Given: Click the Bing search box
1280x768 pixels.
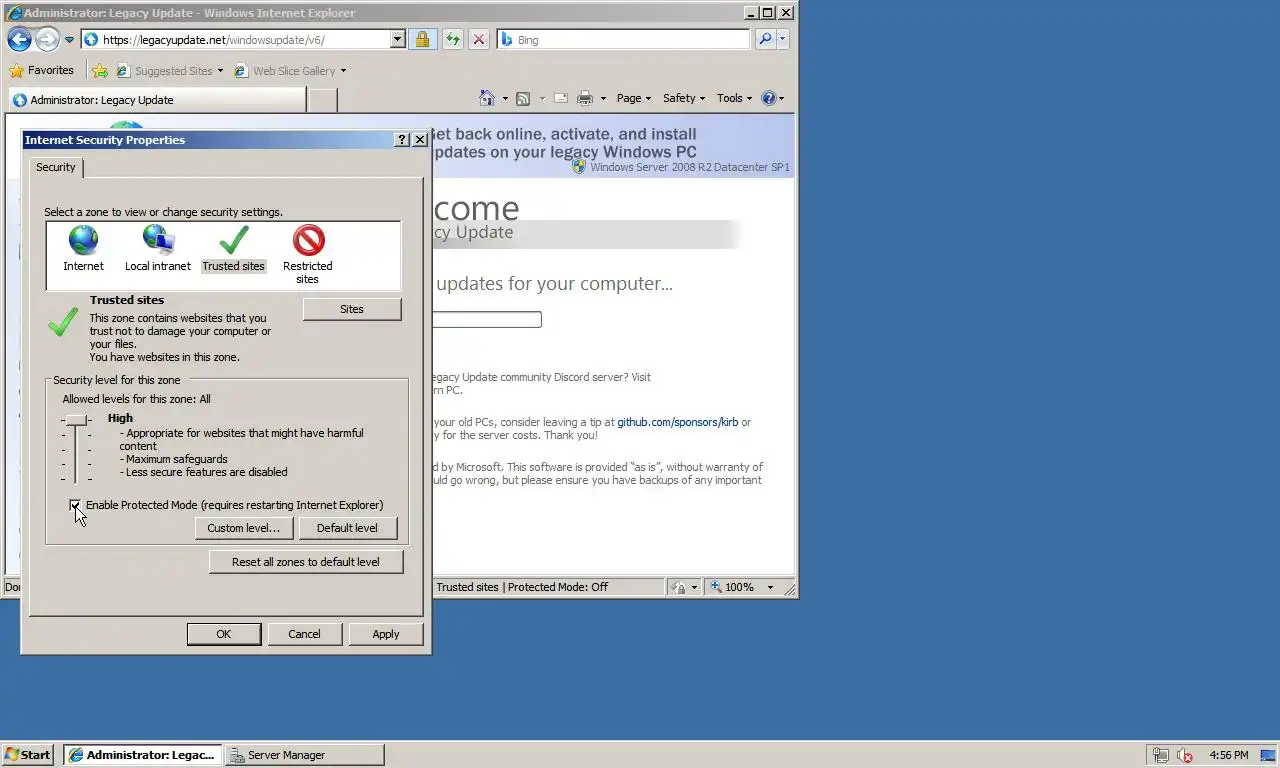Looking at the screenshot, I should (623, 40).
